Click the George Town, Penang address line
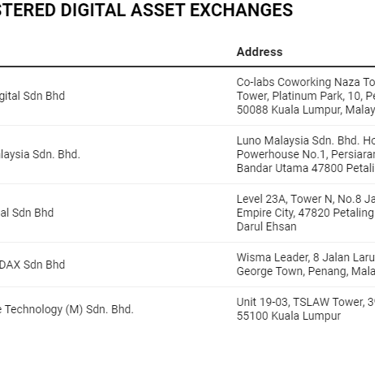This screenshot has width=375, height=366. 306,271
